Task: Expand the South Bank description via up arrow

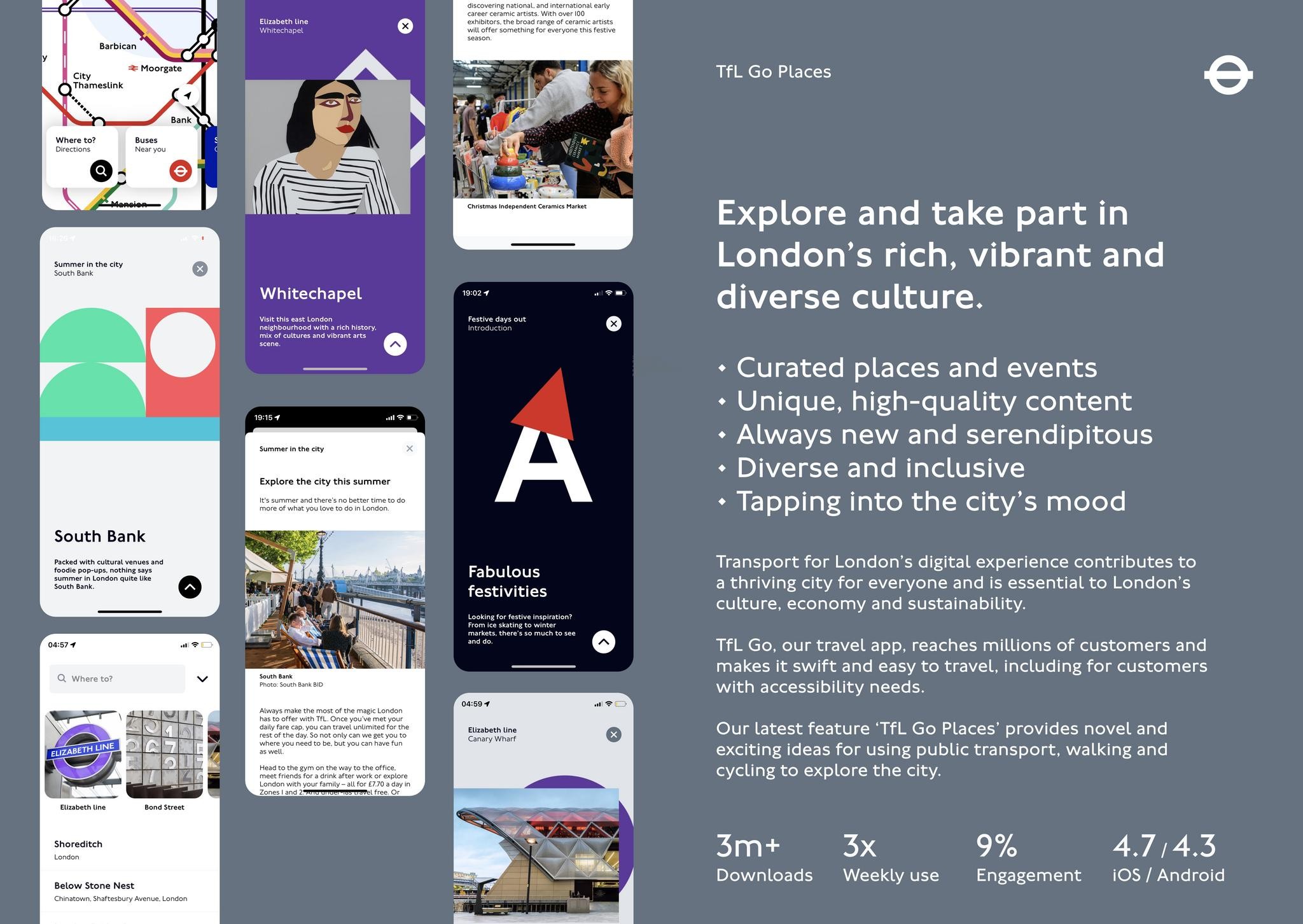Action: tap(189, 587)
